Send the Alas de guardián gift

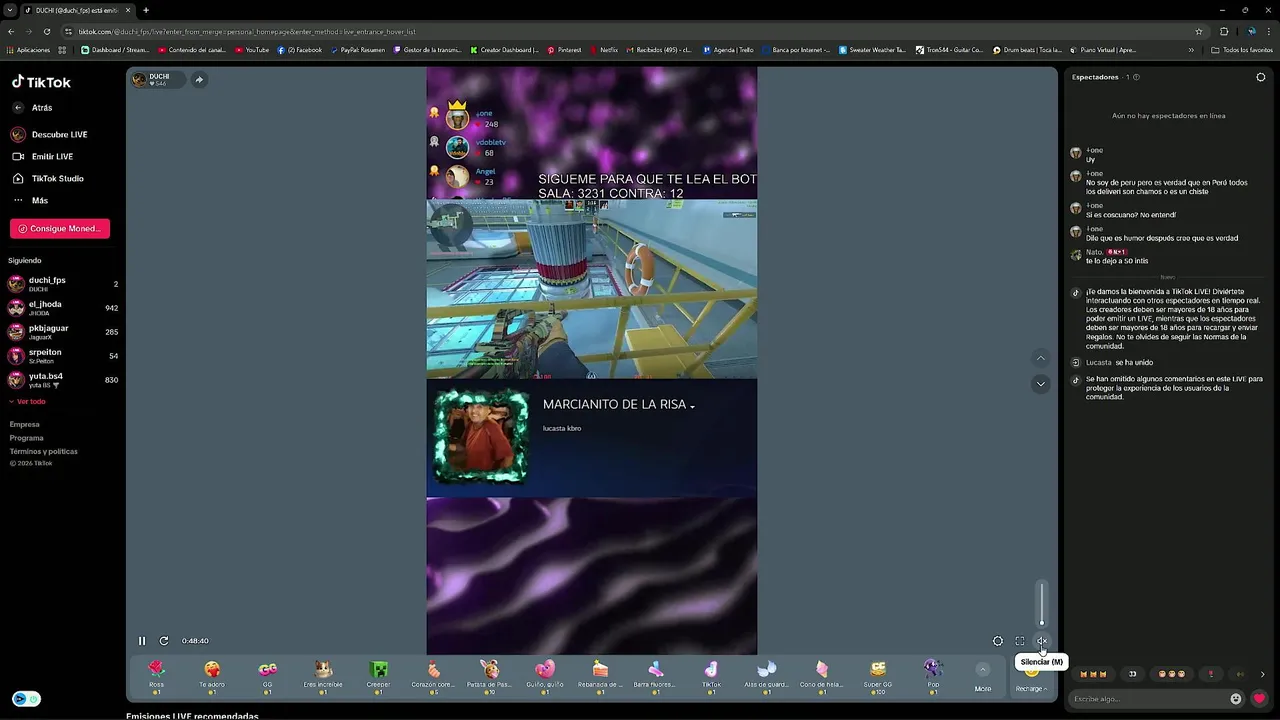[x=766, y=676]
